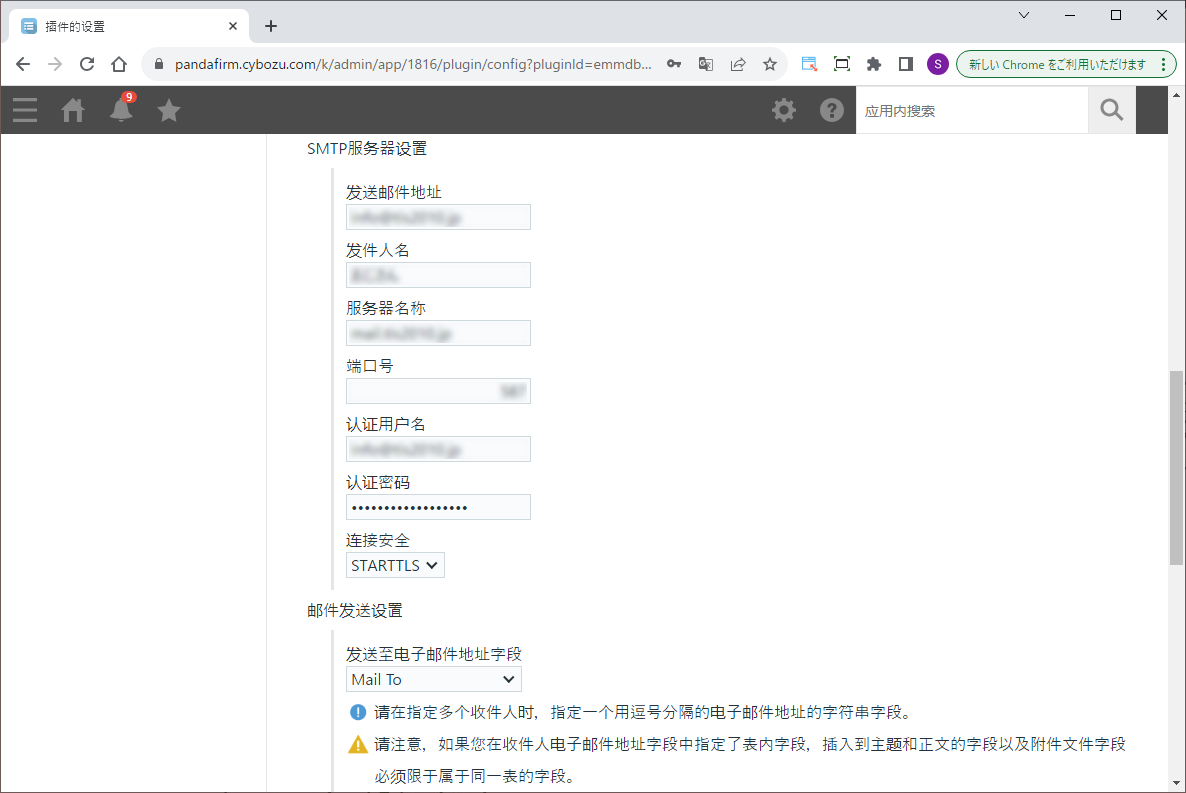Open the notifications bell with 9 alerts

121,110
